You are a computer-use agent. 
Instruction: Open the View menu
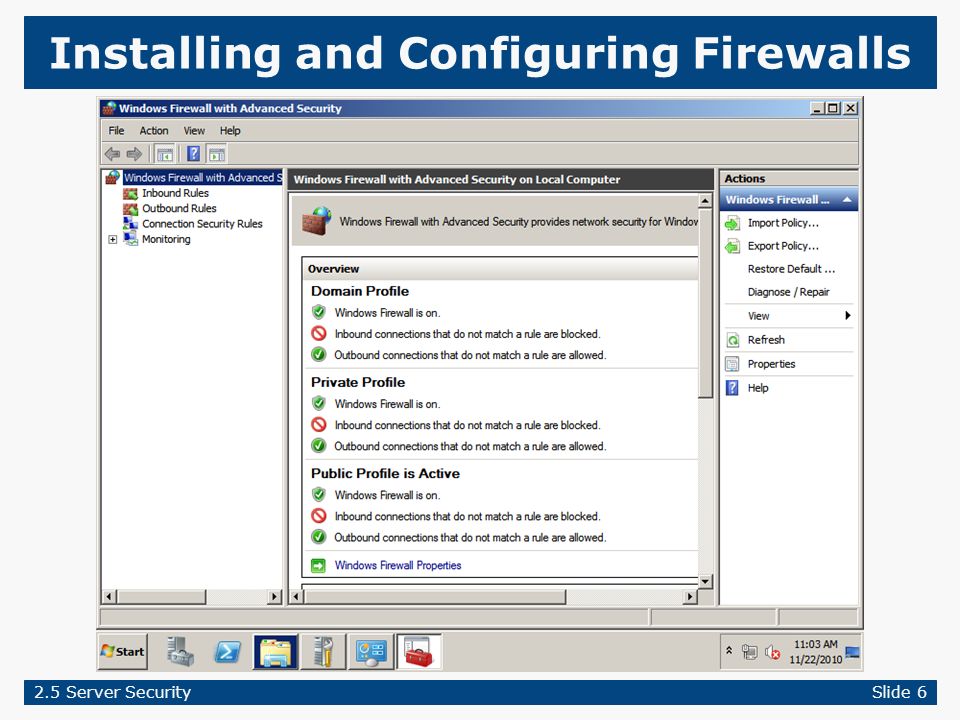pos(194,130)
